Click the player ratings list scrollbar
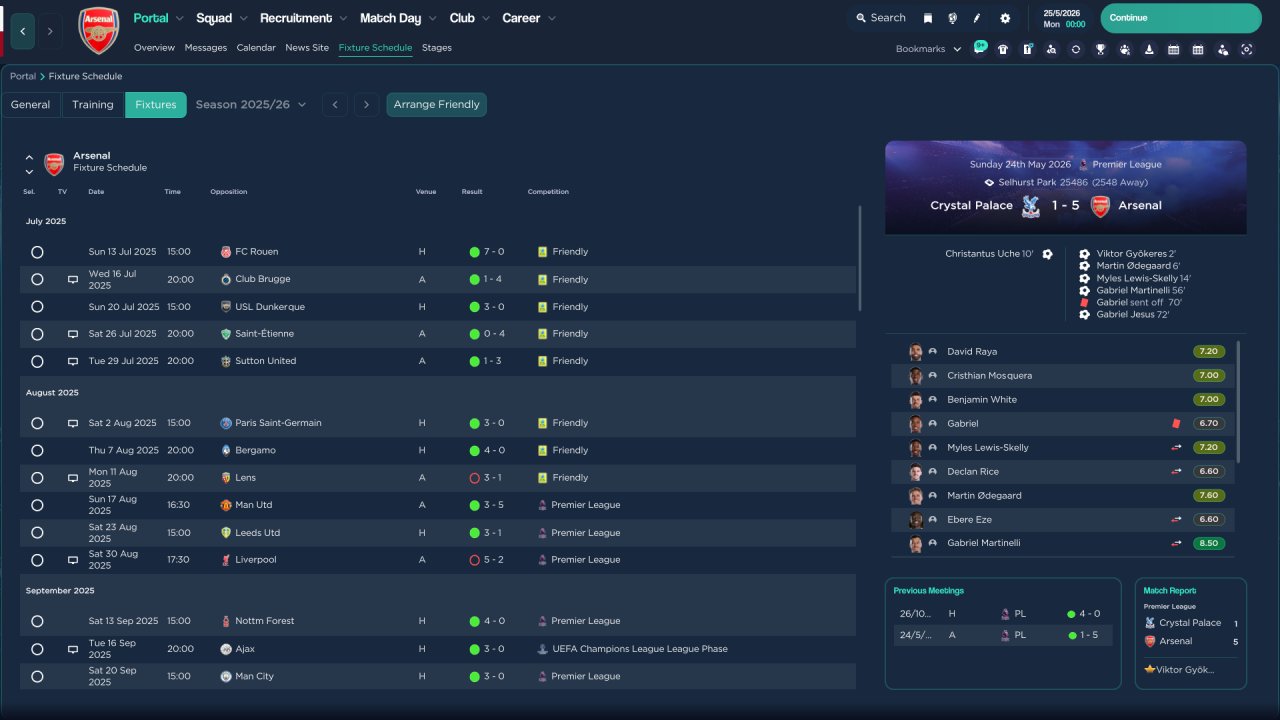 [x=1239, y=402]
